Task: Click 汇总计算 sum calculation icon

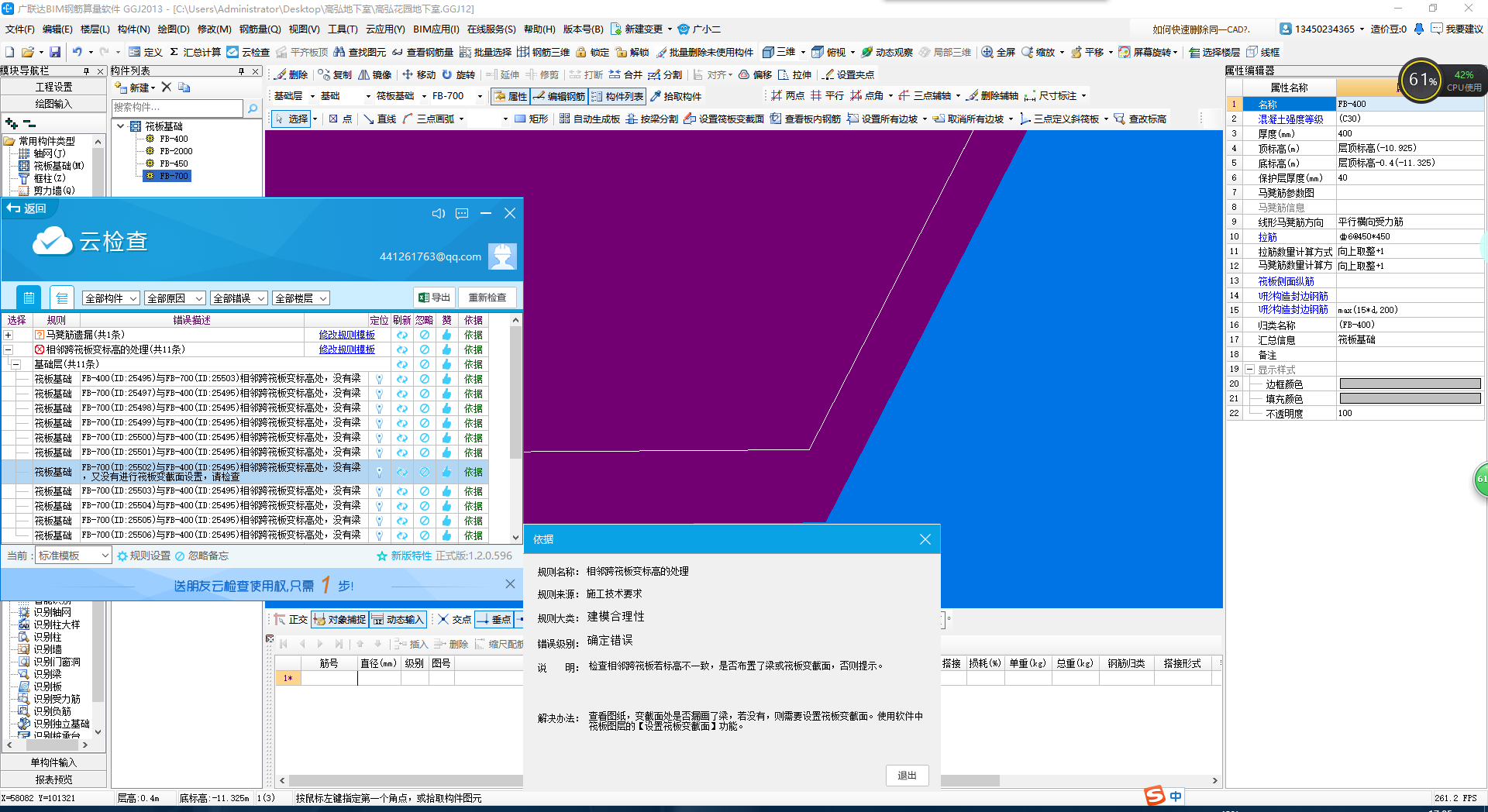Action: [x=195, y=52]
